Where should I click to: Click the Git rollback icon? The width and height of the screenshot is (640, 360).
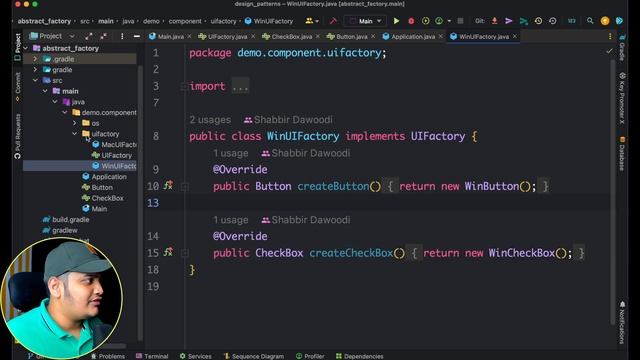[x=553, y=21]
